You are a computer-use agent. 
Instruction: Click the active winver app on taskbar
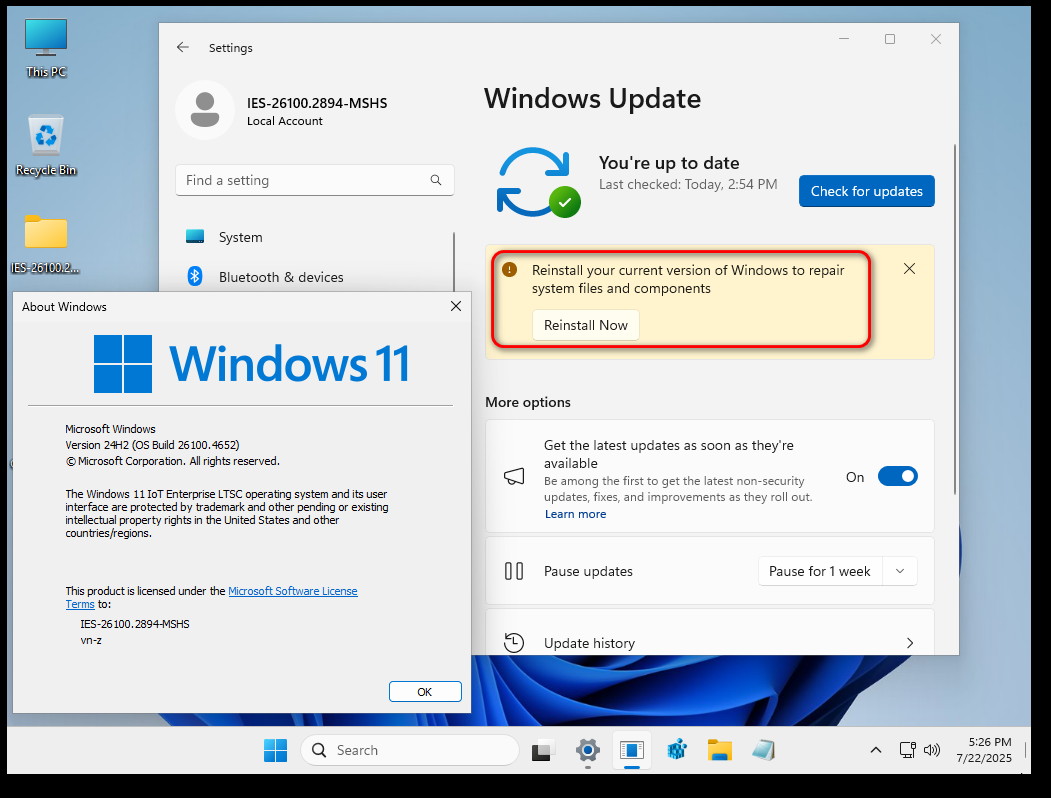tap(632, 750)
